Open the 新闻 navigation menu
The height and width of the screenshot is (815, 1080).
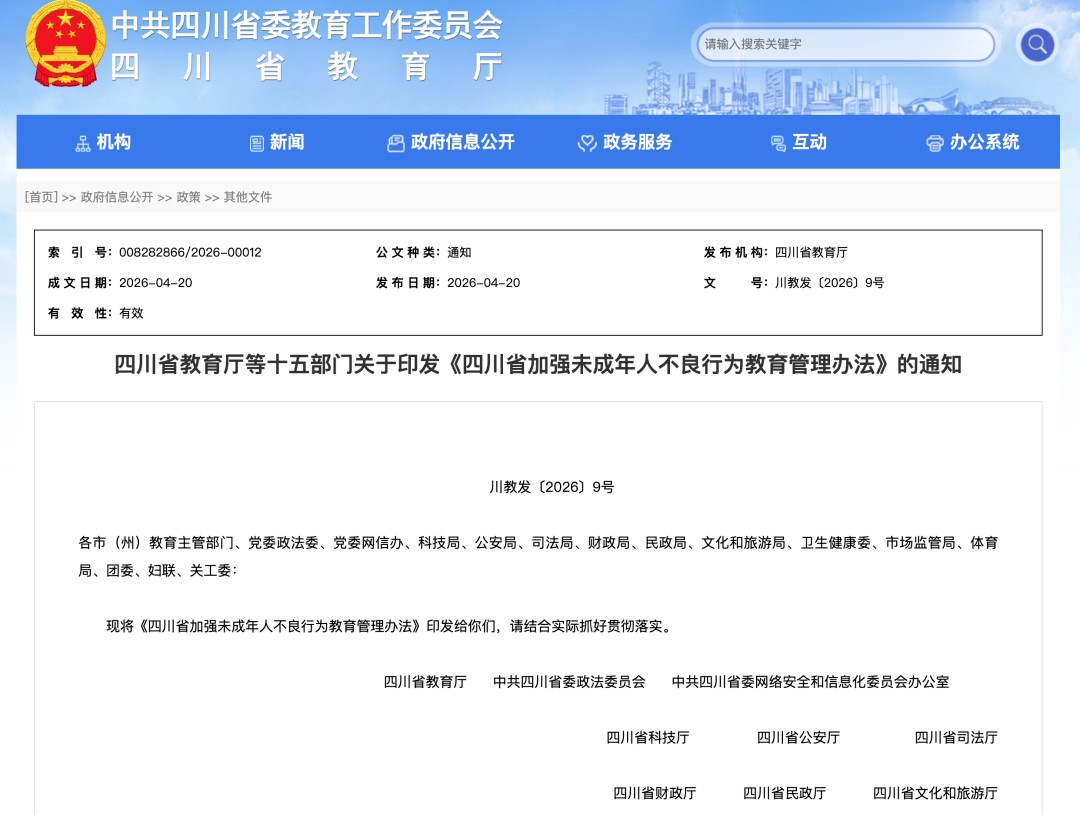point(287,142)
